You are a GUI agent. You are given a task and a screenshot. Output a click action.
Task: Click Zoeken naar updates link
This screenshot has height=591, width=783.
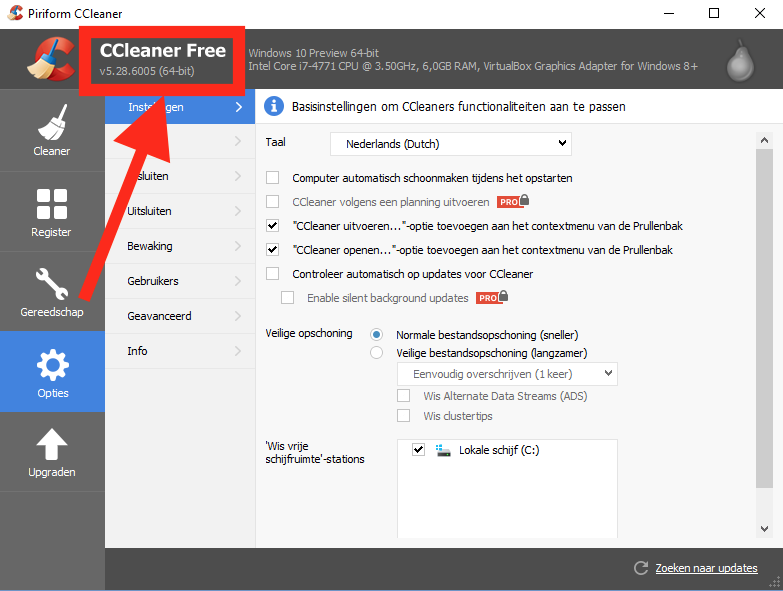coord(706,568)
